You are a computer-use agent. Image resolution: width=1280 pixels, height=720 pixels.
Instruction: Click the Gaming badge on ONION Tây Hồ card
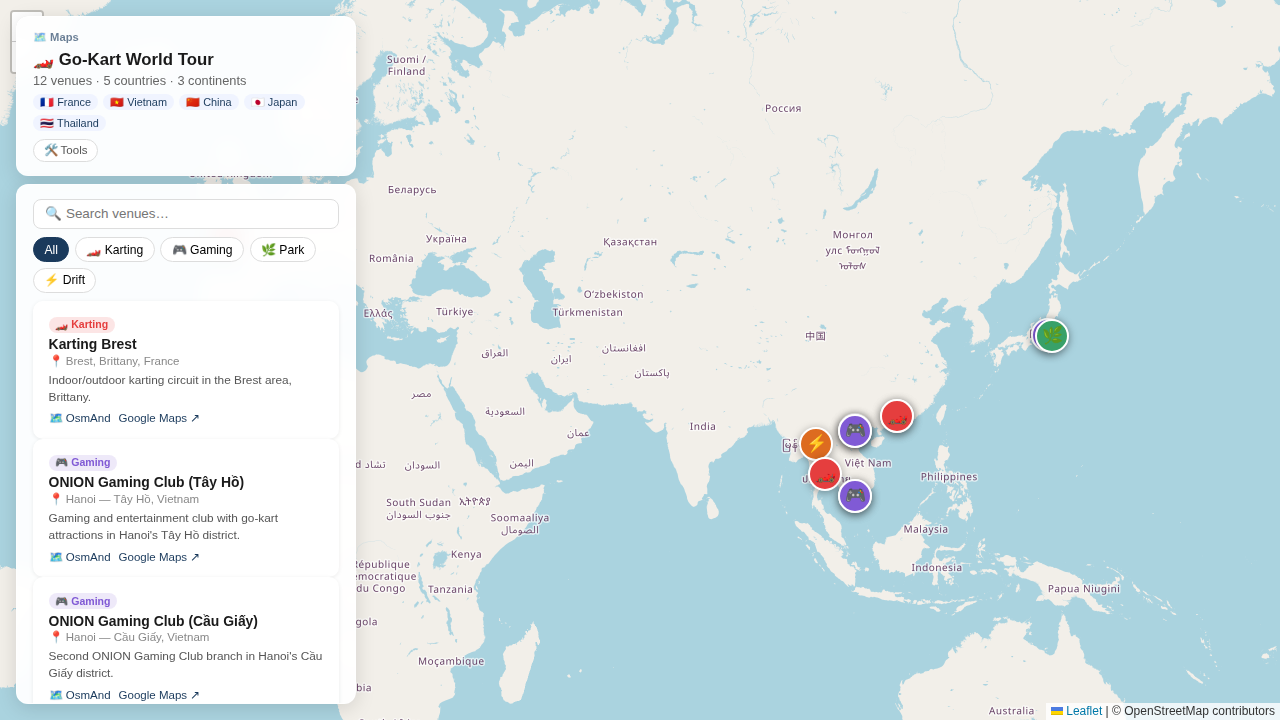tap(83, 463)
